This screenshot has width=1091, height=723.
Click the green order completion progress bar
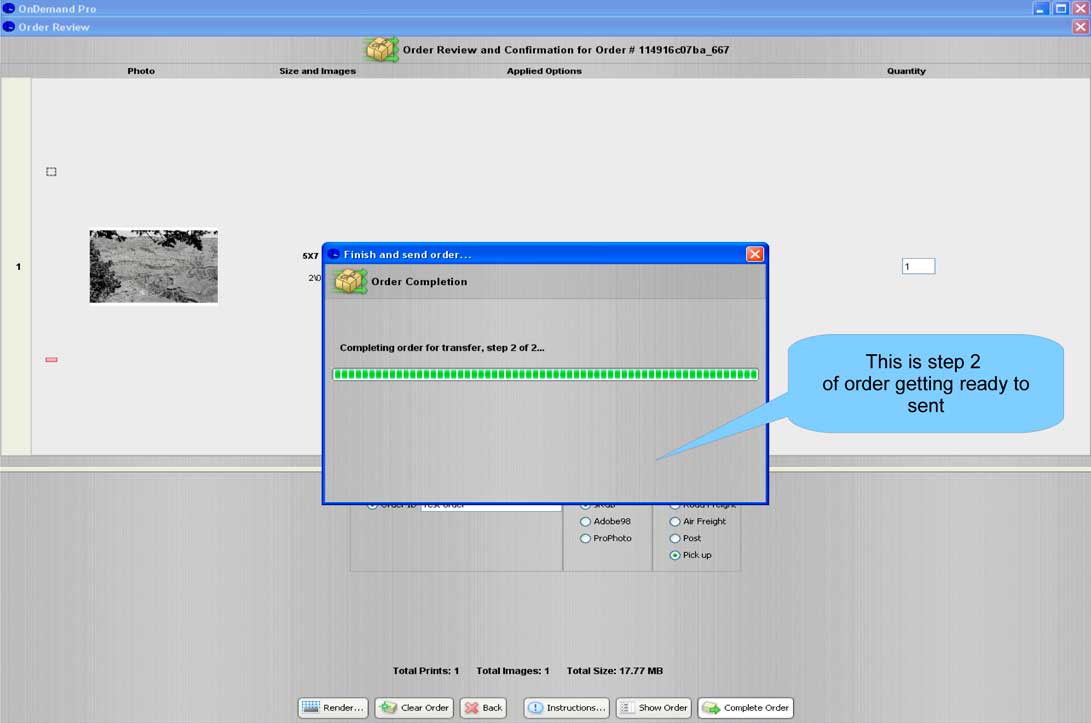pos(545,375)
